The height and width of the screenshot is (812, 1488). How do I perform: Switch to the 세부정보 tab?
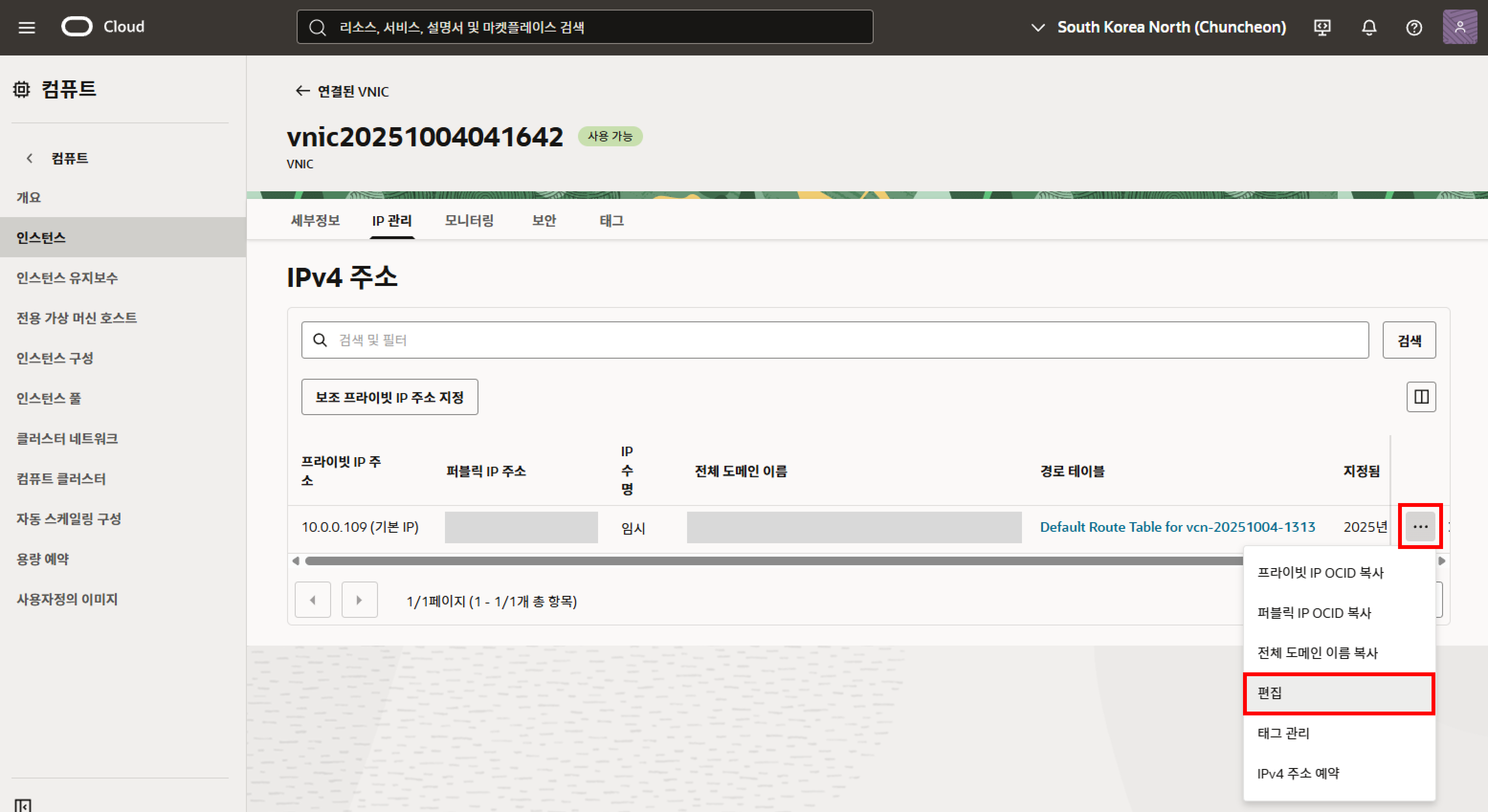click(315, 220)
